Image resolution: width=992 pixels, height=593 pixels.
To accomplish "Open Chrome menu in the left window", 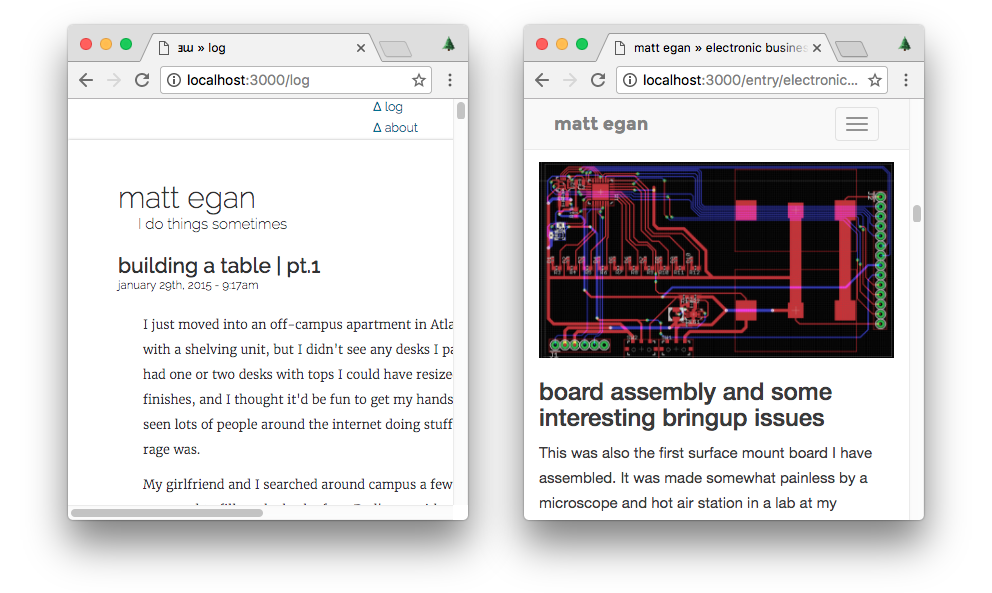I will [450, 80].
